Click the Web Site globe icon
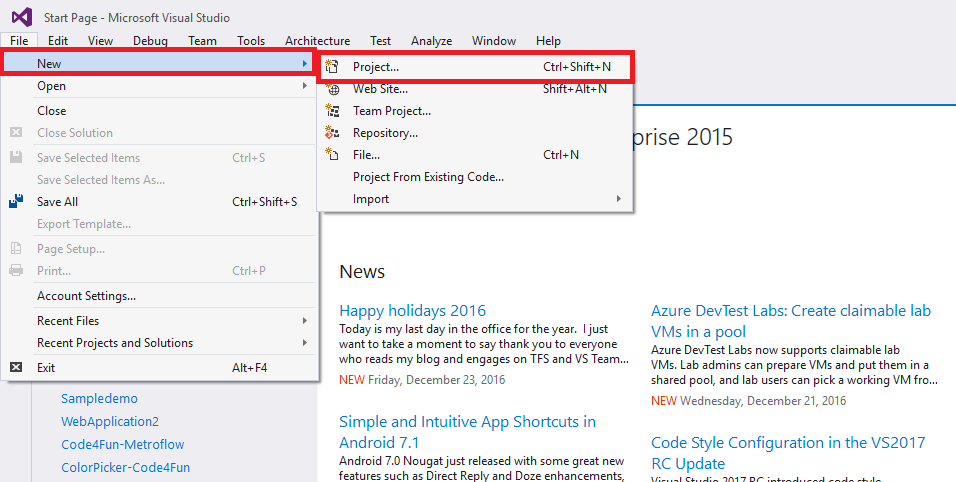The image size is (956, 482). pyautogui.click(x=332, y=89)
